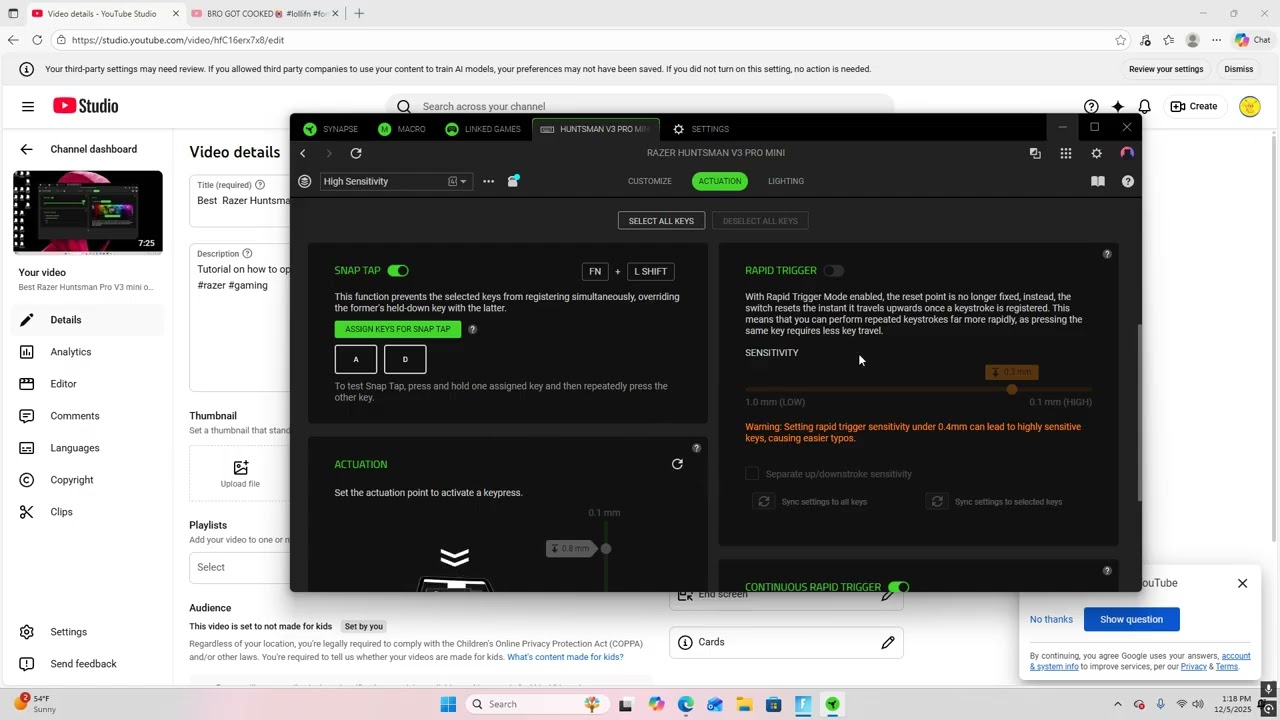Open Microsoft Edge from the taskbar
Screen dimensions: 1280x720
coord(685,704)
